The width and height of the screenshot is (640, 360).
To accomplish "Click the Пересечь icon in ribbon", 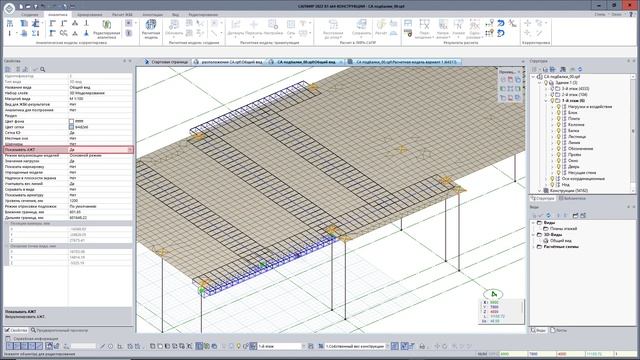I will 253,27.
